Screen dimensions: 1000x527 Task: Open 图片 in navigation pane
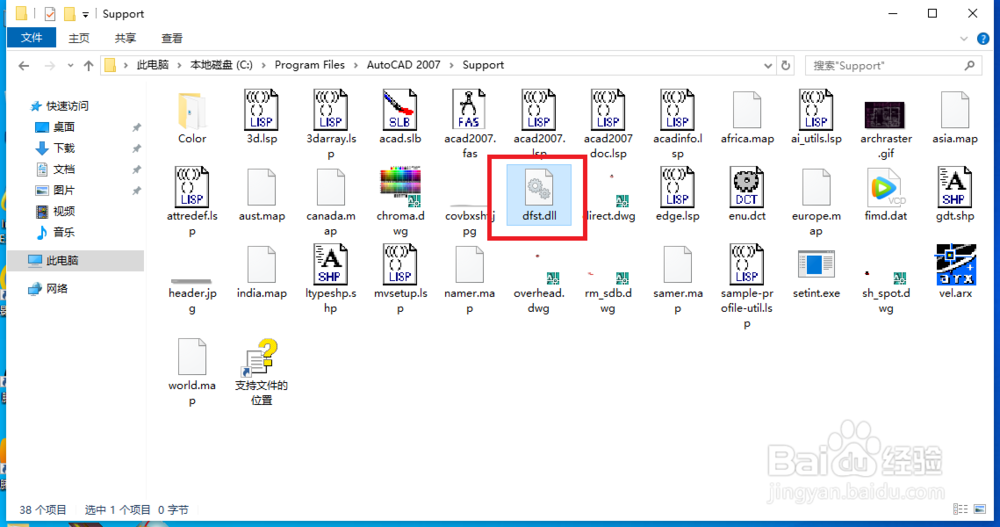point(64,190)
